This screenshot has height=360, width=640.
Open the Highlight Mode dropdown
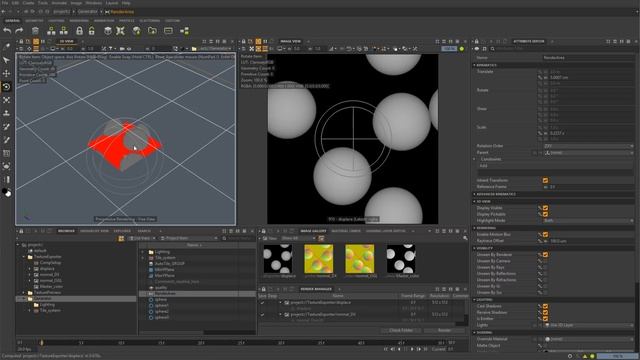point(588,220)
